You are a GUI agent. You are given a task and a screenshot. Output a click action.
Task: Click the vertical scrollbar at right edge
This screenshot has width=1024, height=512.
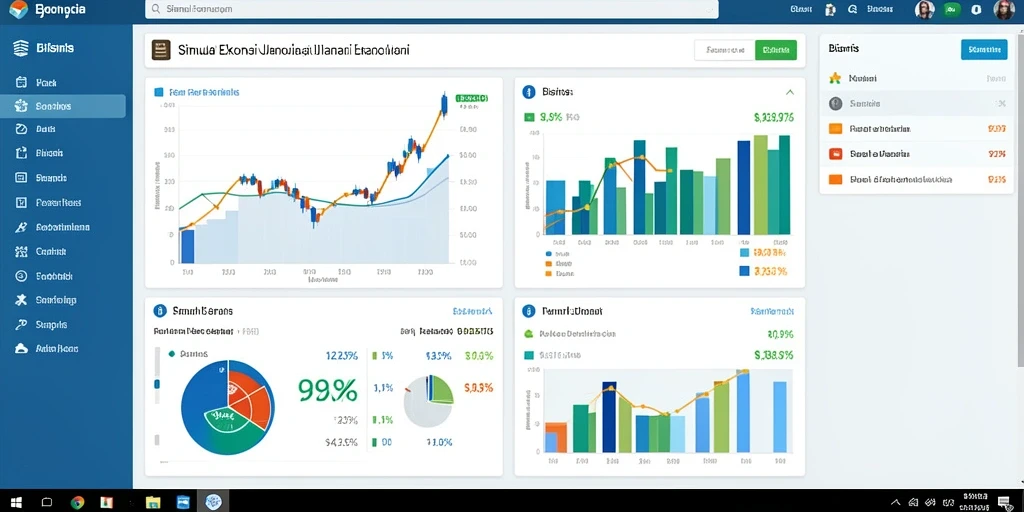click(x=1020, y=196)
